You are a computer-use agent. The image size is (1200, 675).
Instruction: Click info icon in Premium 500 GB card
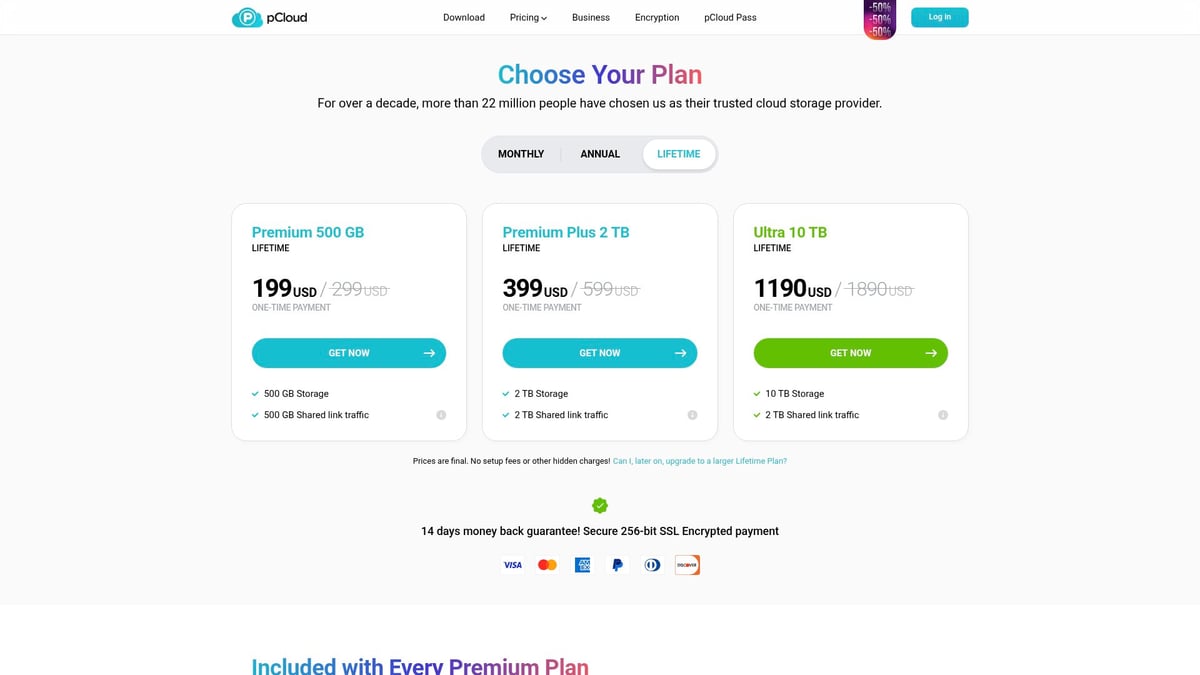click(441, 415)
